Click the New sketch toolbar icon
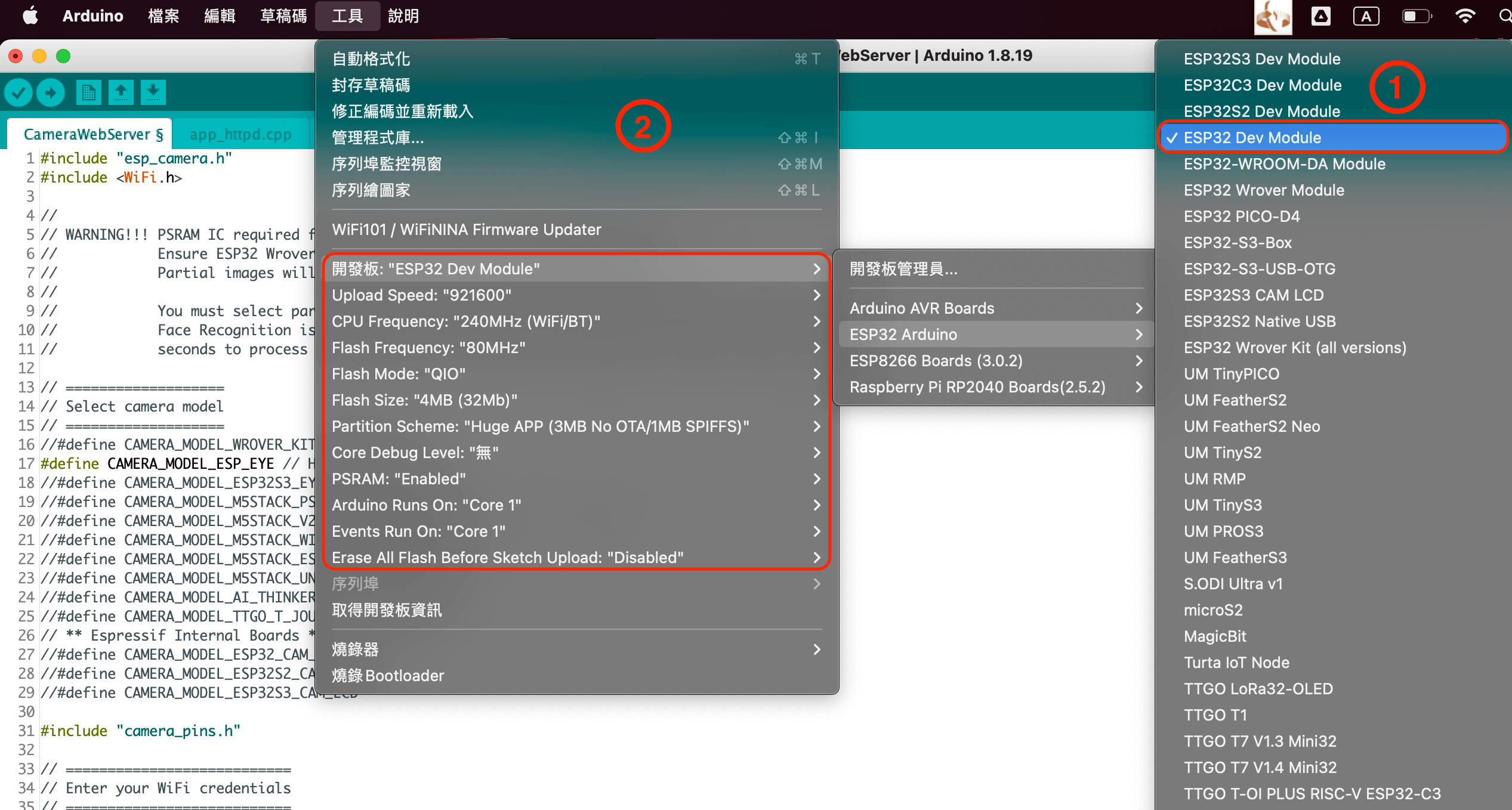Screen dimensions: 1512x810 tap(88, 92)
